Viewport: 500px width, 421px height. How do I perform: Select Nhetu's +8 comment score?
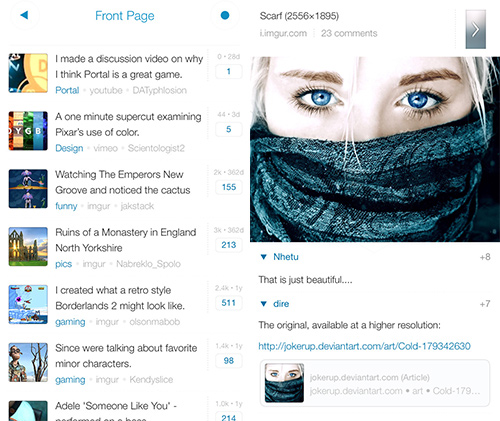[485, 257]
